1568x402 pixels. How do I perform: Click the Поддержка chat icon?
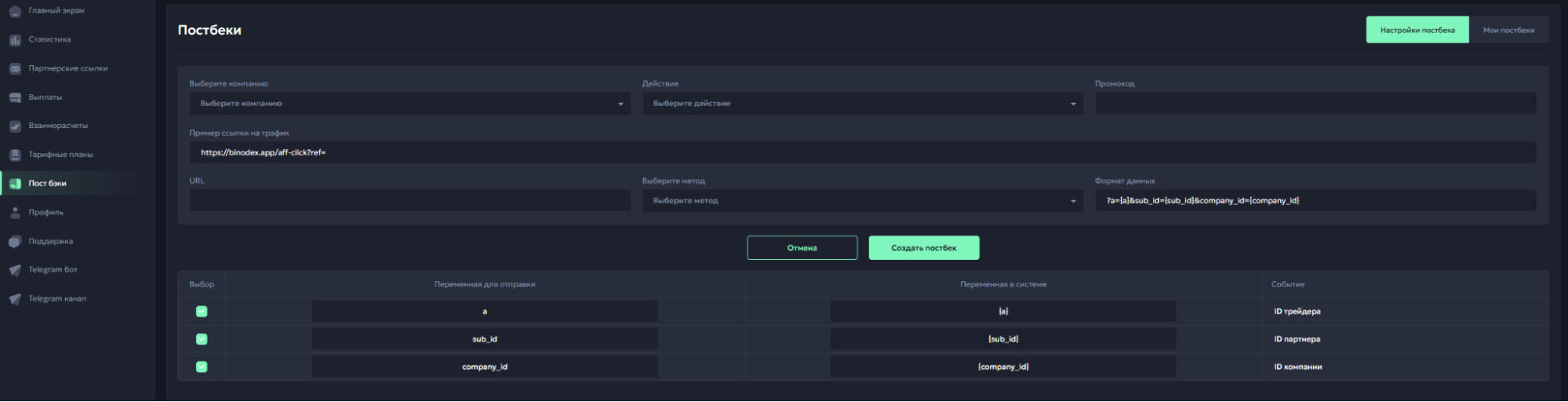[15, 242]
